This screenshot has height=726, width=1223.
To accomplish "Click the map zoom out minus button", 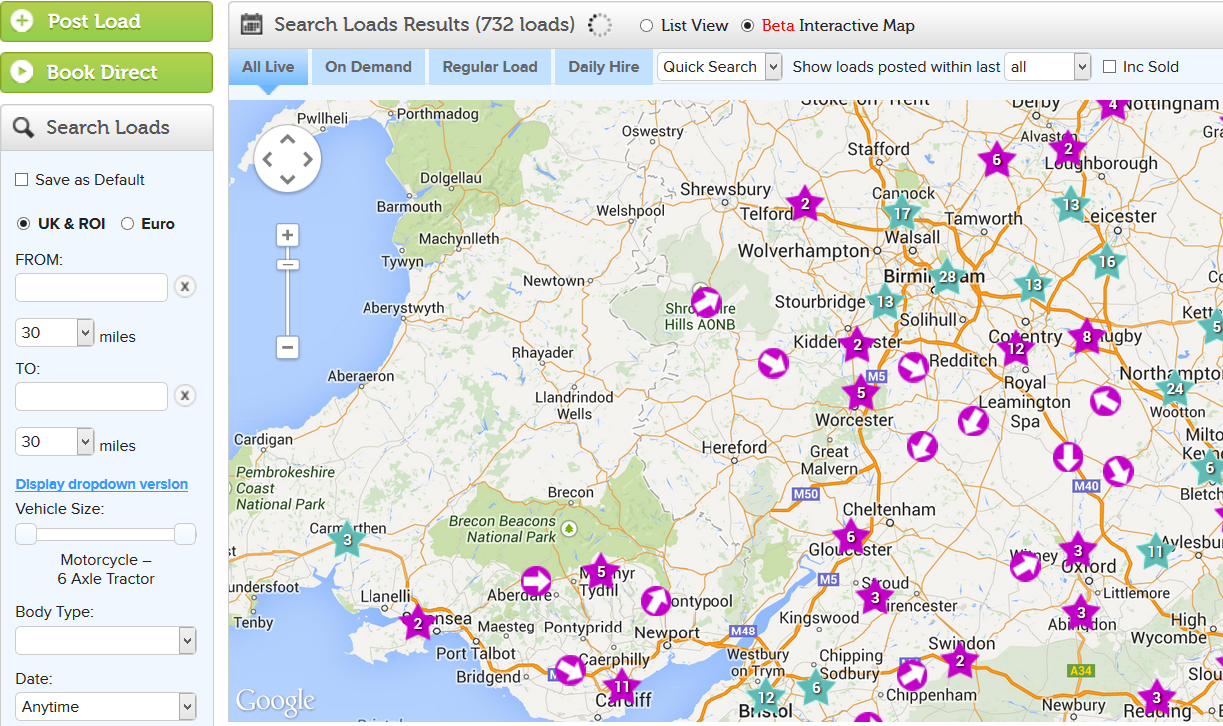I will 287,348.
